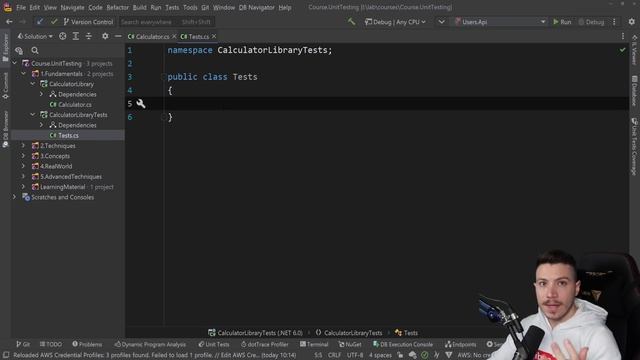Open the Unit Tests tool window
This screenshot has height=360, width=640.
pyautogui.click(x=213, y=344)
